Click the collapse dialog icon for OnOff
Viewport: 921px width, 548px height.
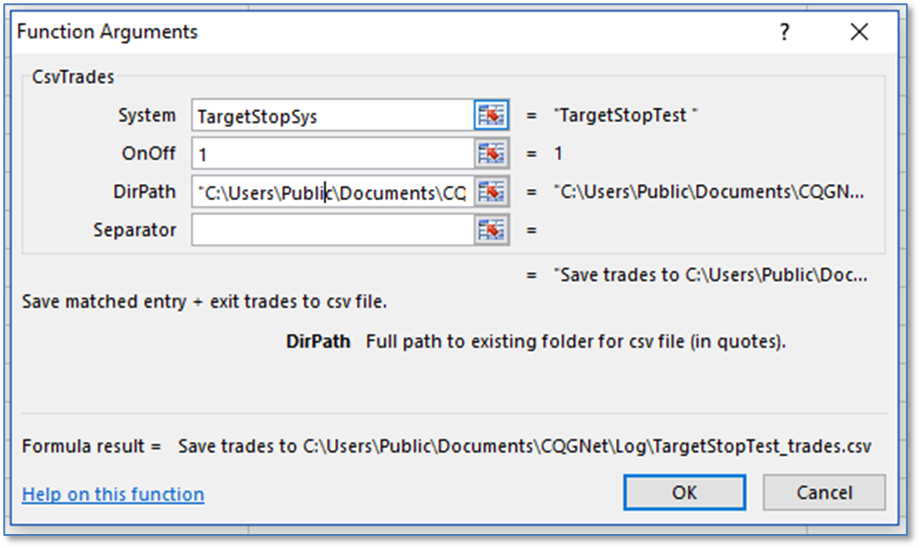pyautogui.click(x=491, y=153)
